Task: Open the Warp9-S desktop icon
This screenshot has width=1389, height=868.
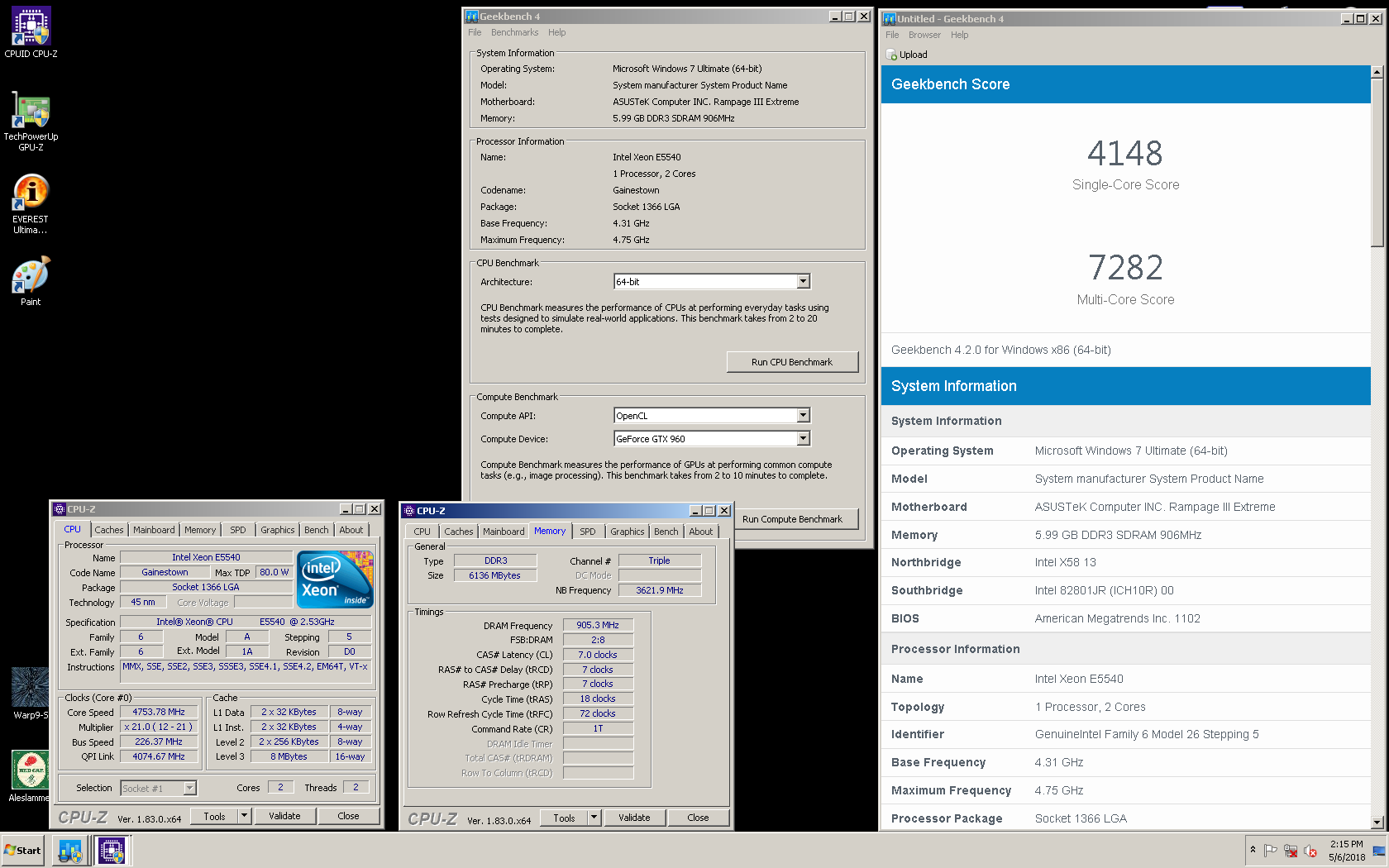Action: [31, 693]
